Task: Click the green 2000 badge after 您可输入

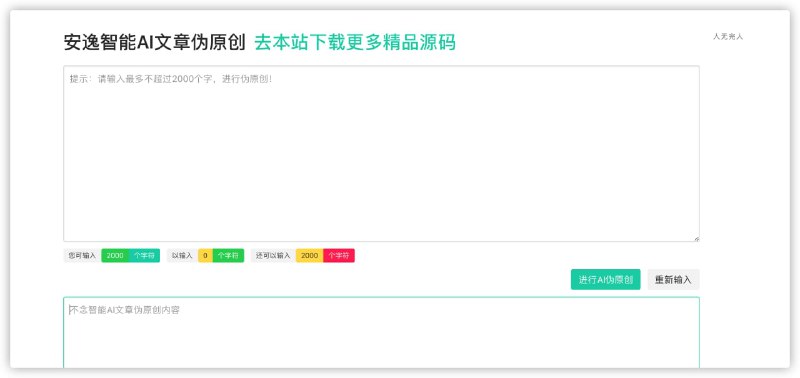Action: tap(115, 256)
